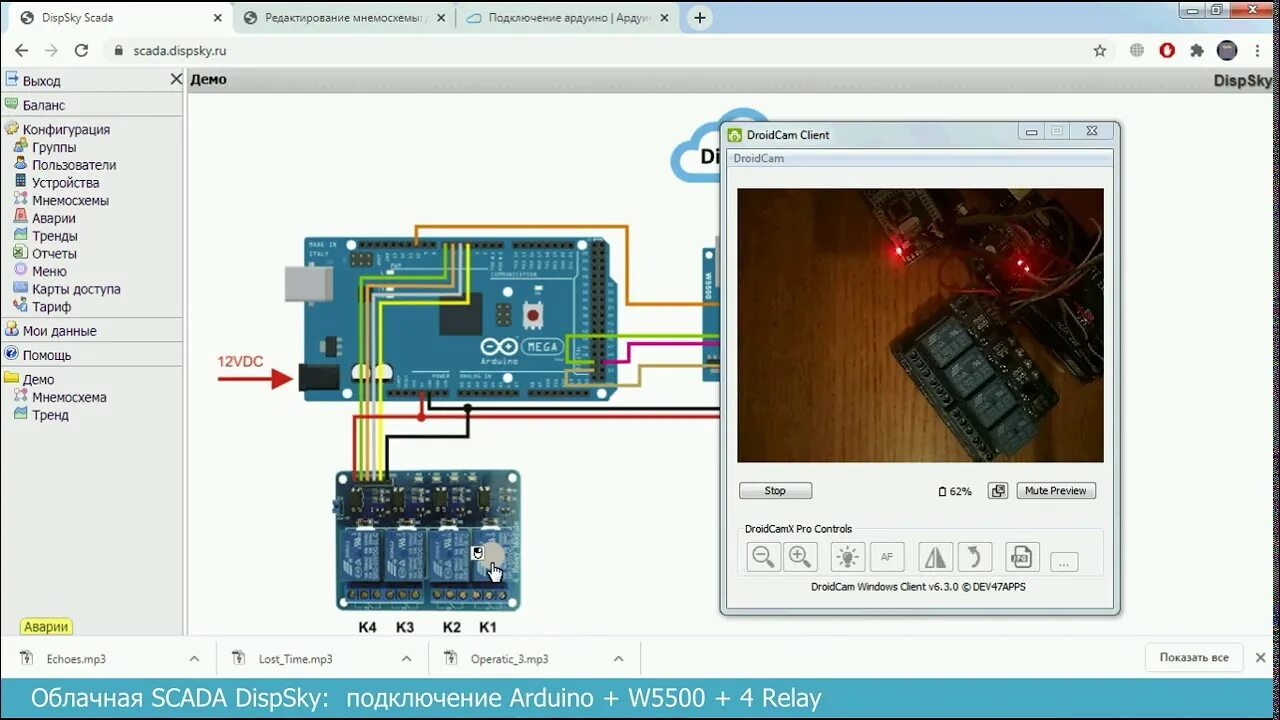Click the Демо folder in the sidebar
Image resolution: width=1280 pixels, height=720 pixels.
click(38, 379)
